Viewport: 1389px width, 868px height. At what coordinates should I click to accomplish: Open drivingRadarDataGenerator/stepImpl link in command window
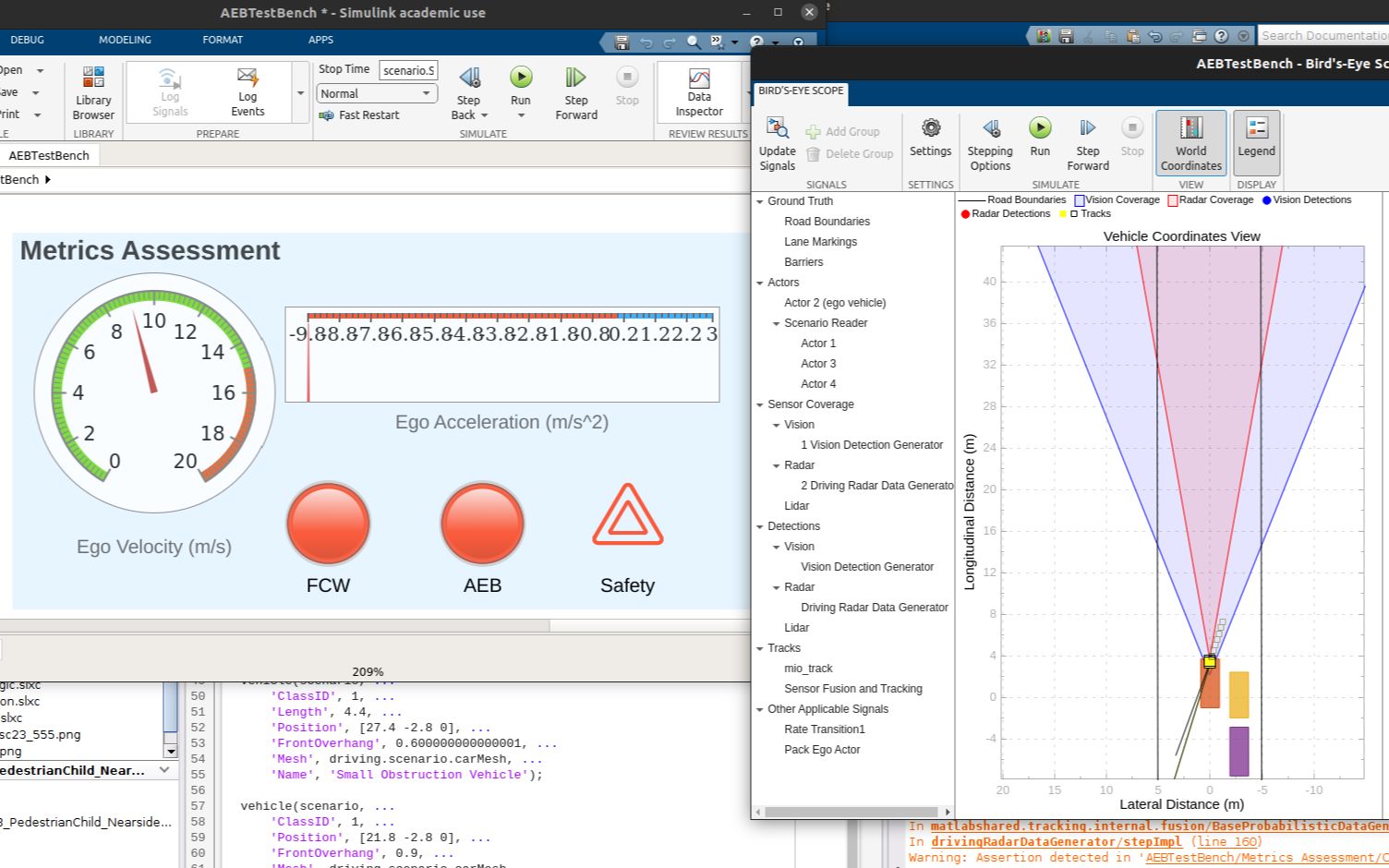click(x=1057, y=842)
